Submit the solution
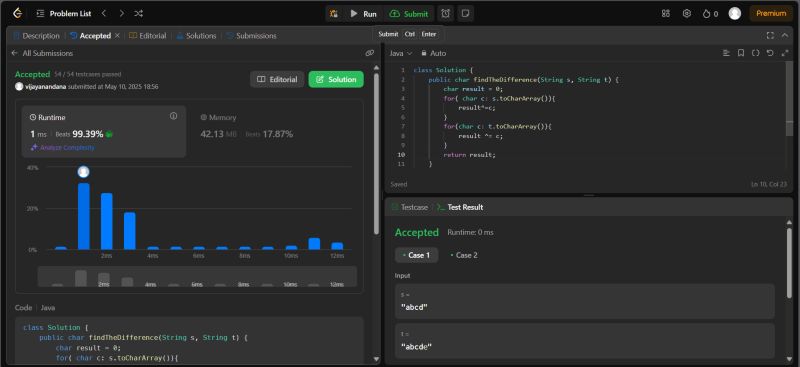The width and height of the screenshot is (800, 367). click(x=409, y=14)
